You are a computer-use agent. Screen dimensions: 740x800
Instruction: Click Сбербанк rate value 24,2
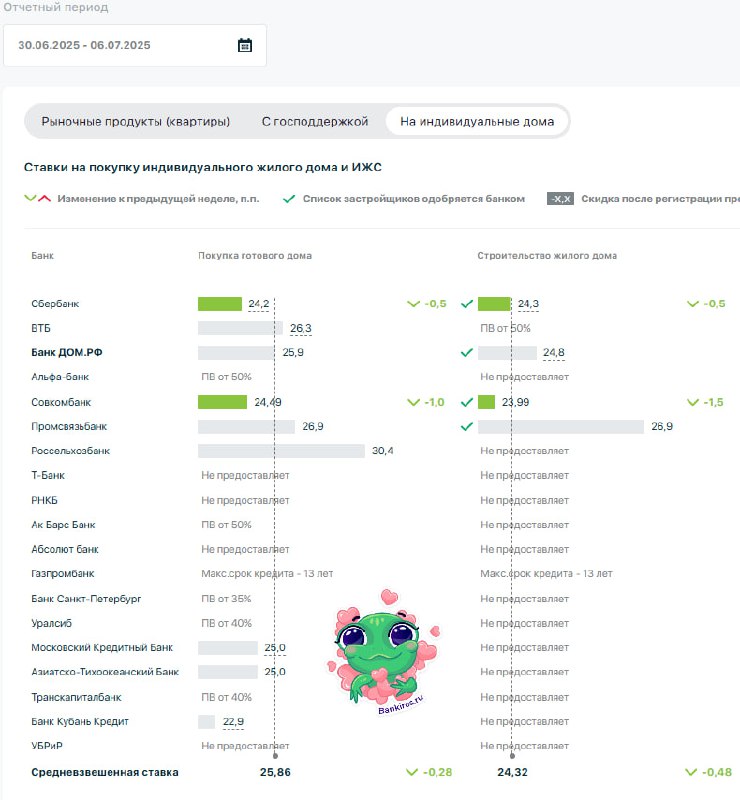pyautogui.click(x=259, y=304)
